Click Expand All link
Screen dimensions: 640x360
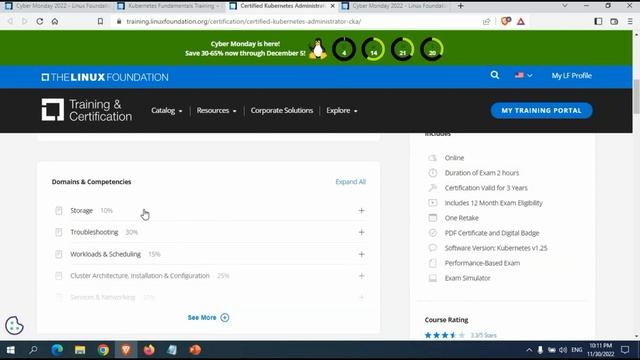[351, 182]
